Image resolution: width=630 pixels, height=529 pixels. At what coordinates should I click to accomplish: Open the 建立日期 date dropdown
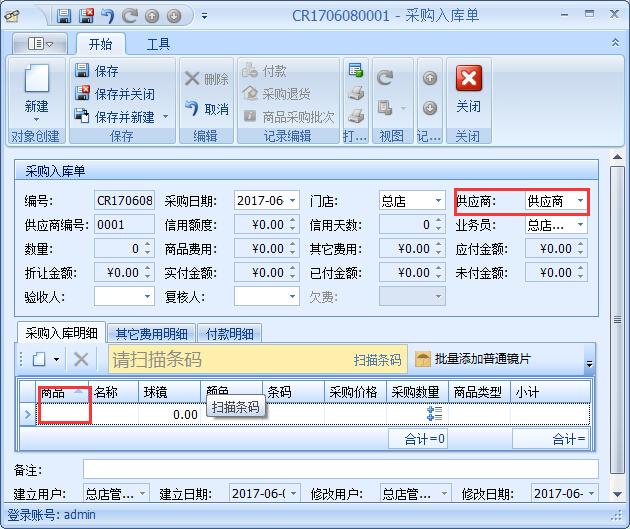[x=293, y=493]
